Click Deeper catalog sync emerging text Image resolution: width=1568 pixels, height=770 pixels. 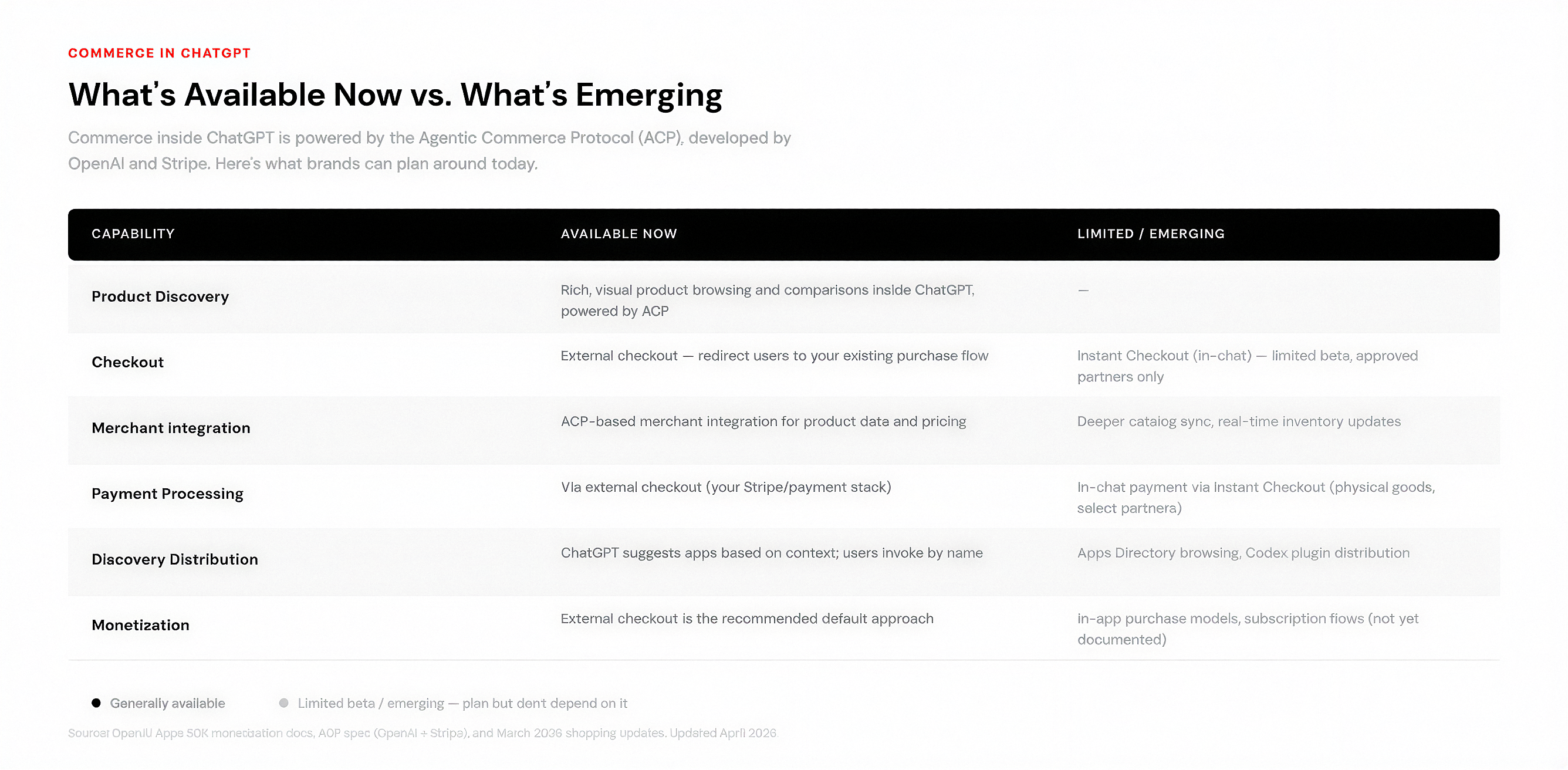pos(1238,422)
